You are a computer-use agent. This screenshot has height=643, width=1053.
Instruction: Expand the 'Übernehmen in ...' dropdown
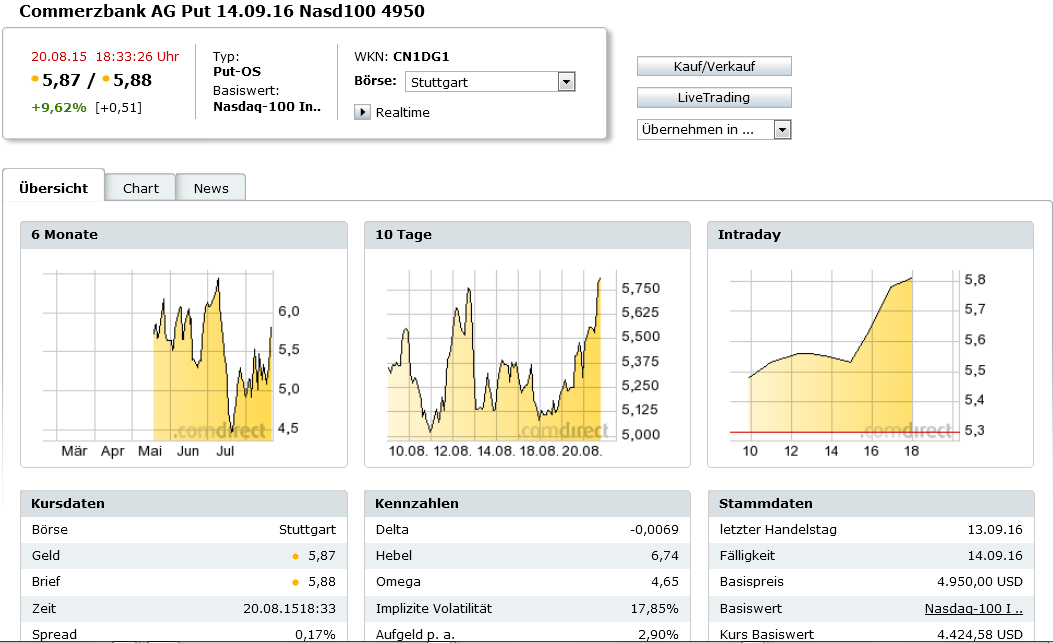pos(782,129)
